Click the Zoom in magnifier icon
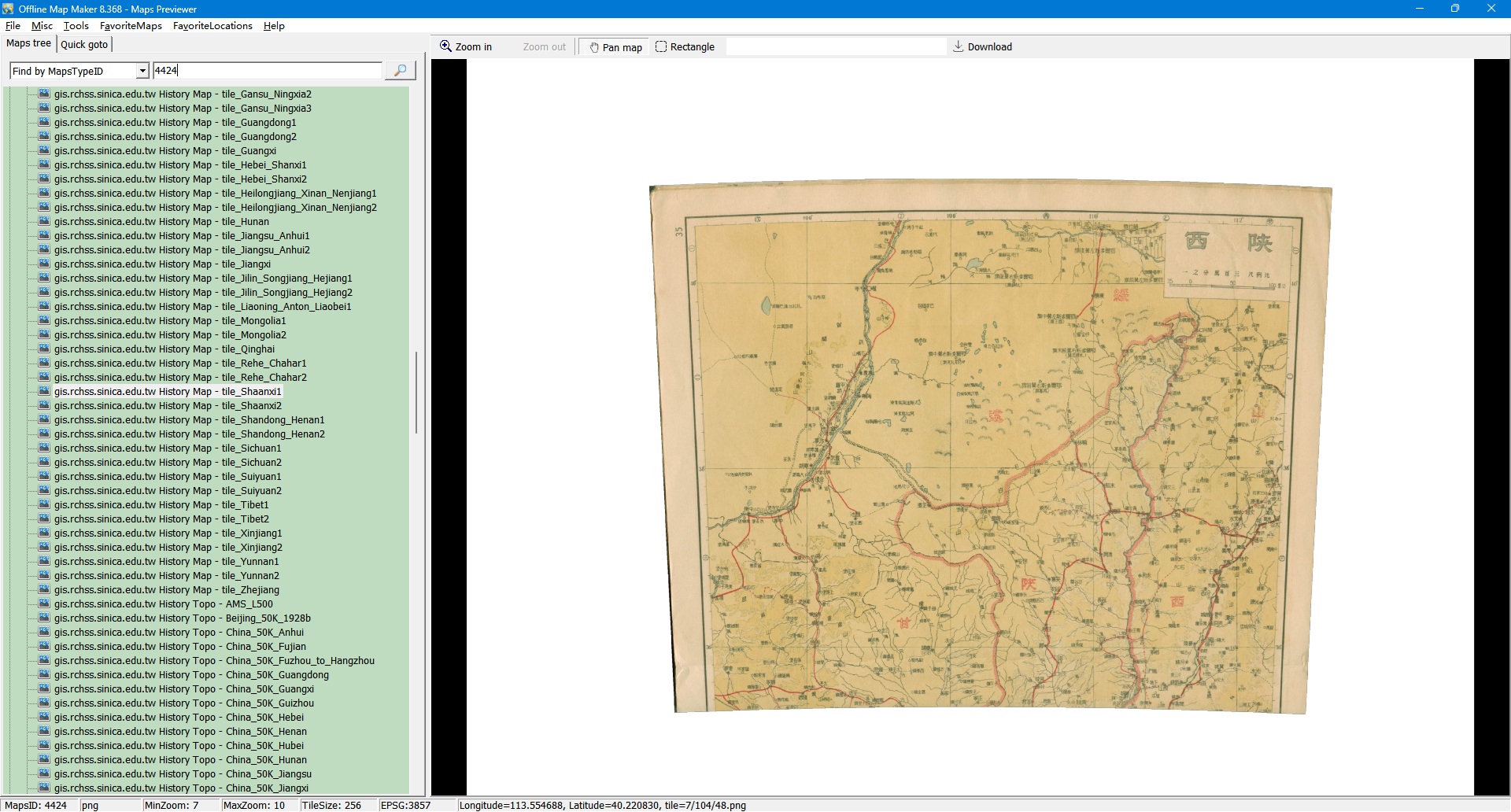The height and width of the screenshot is (812, 1511). pyautogui.click(x=445, y=46)
